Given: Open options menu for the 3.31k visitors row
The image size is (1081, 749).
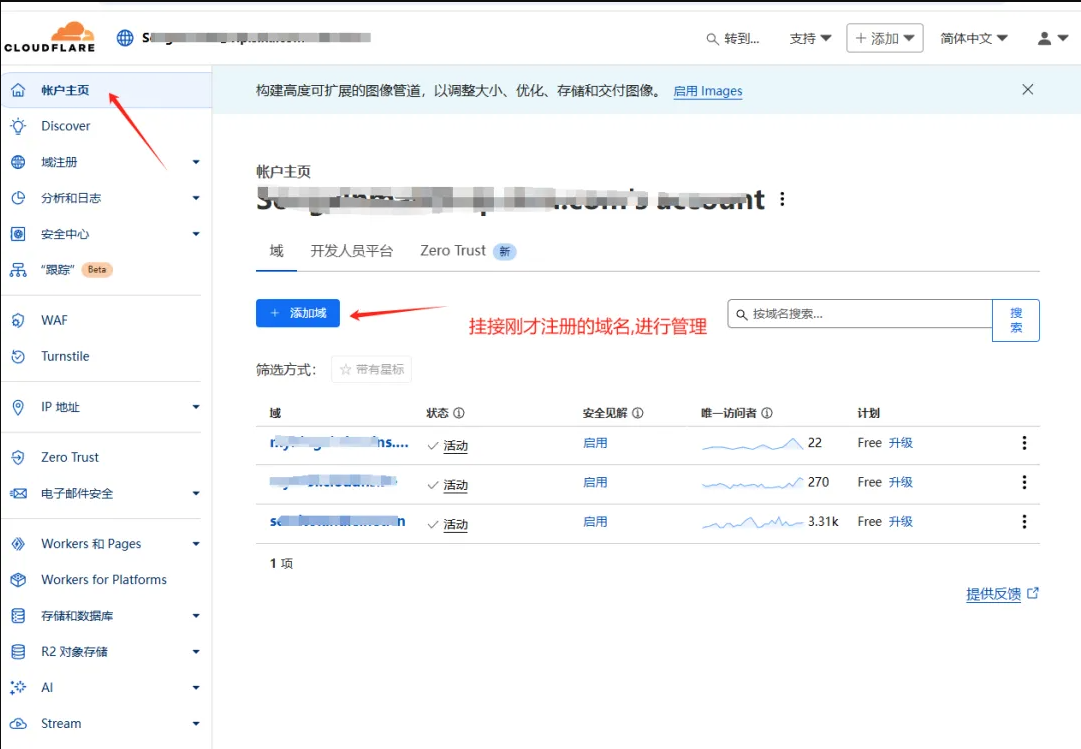Looking at the screenshot, I should (1024, 521).
